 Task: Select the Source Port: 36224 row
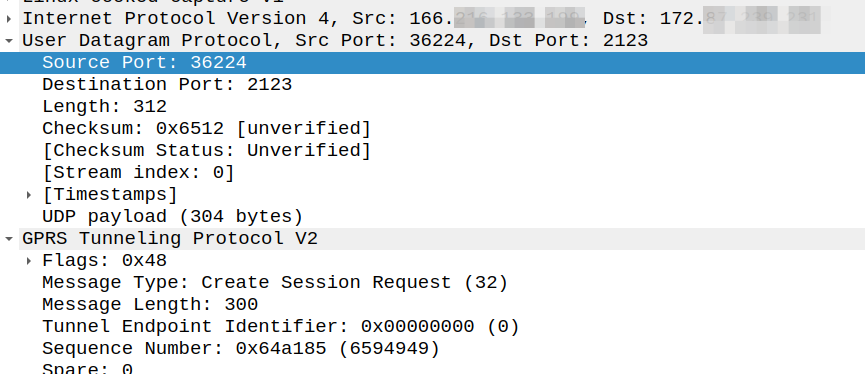point(432,63)
